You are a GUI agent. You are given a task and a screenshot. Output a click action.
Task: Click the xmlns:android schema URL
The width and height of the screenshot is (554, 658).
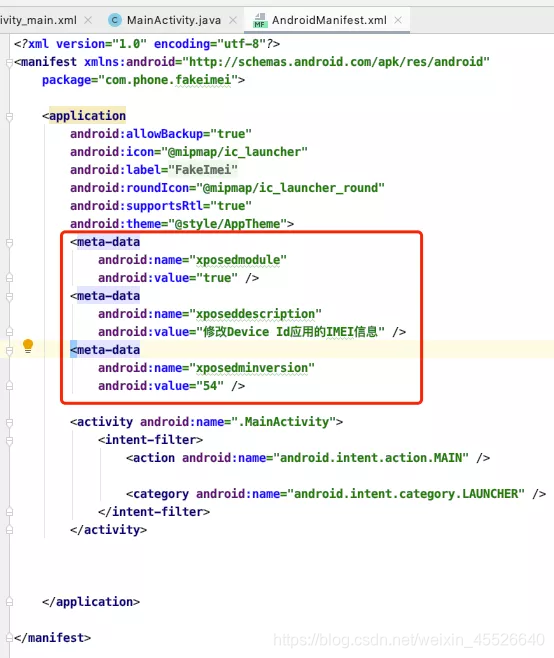coord(336,62)
